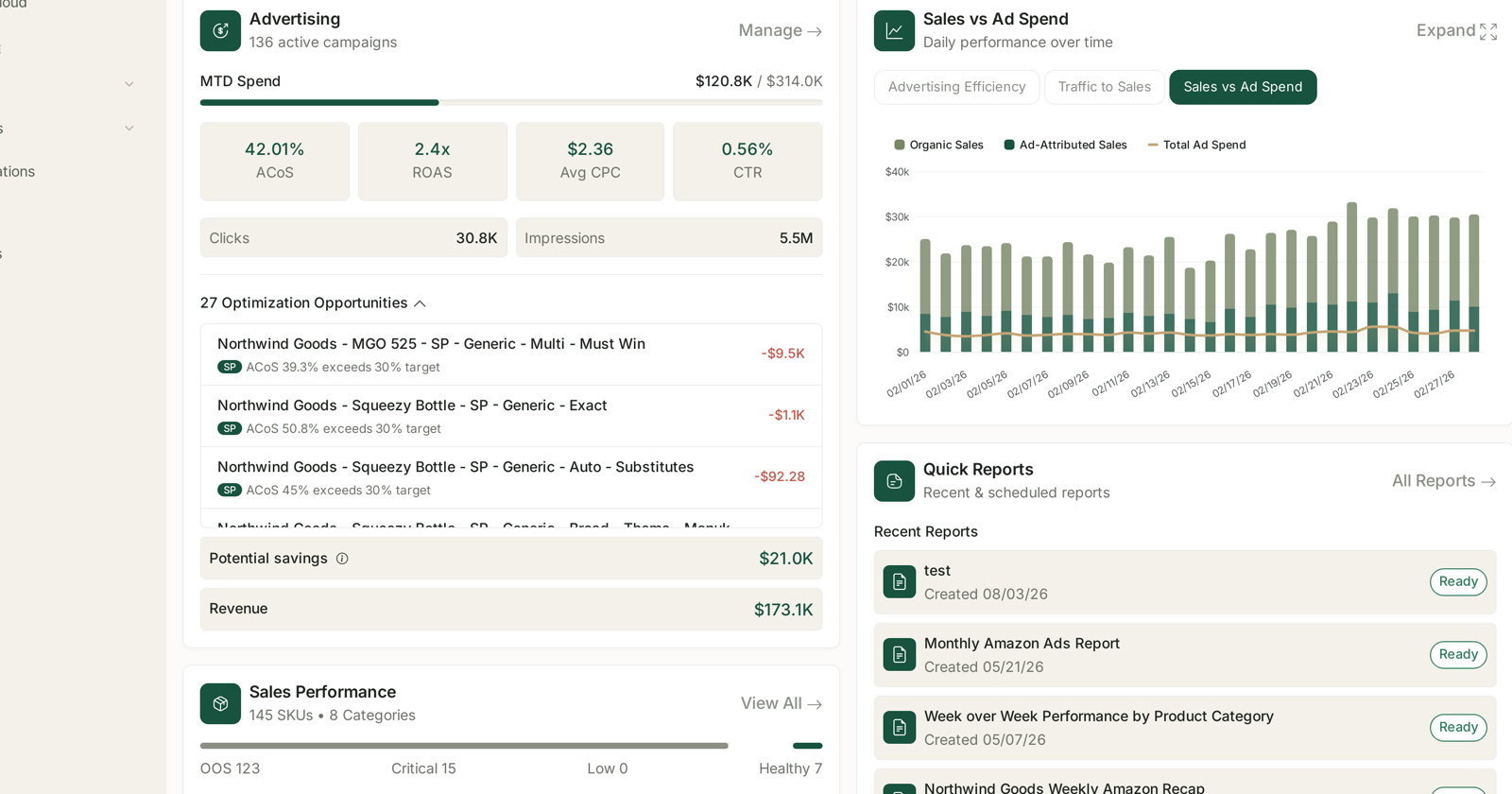Click the 42.01% ACoS metric card

[275, 162]
